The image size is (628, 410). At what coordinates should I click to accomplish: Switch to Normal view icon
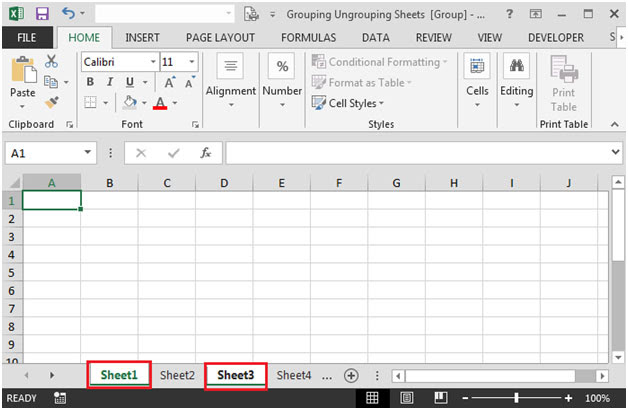coord(372,398)
